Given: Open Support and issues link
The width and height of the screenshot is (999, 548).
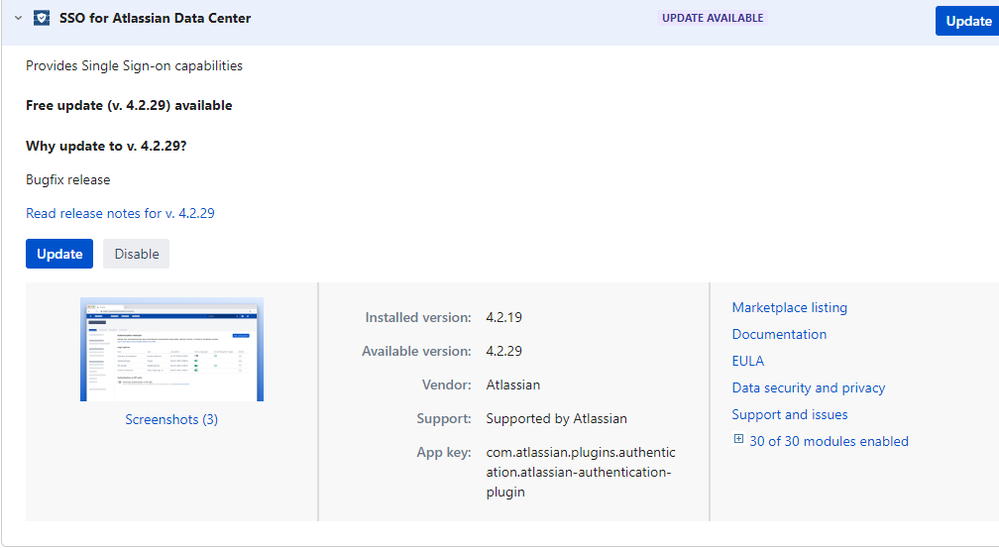Looking at the screenshot, I should tap(789, 415).
